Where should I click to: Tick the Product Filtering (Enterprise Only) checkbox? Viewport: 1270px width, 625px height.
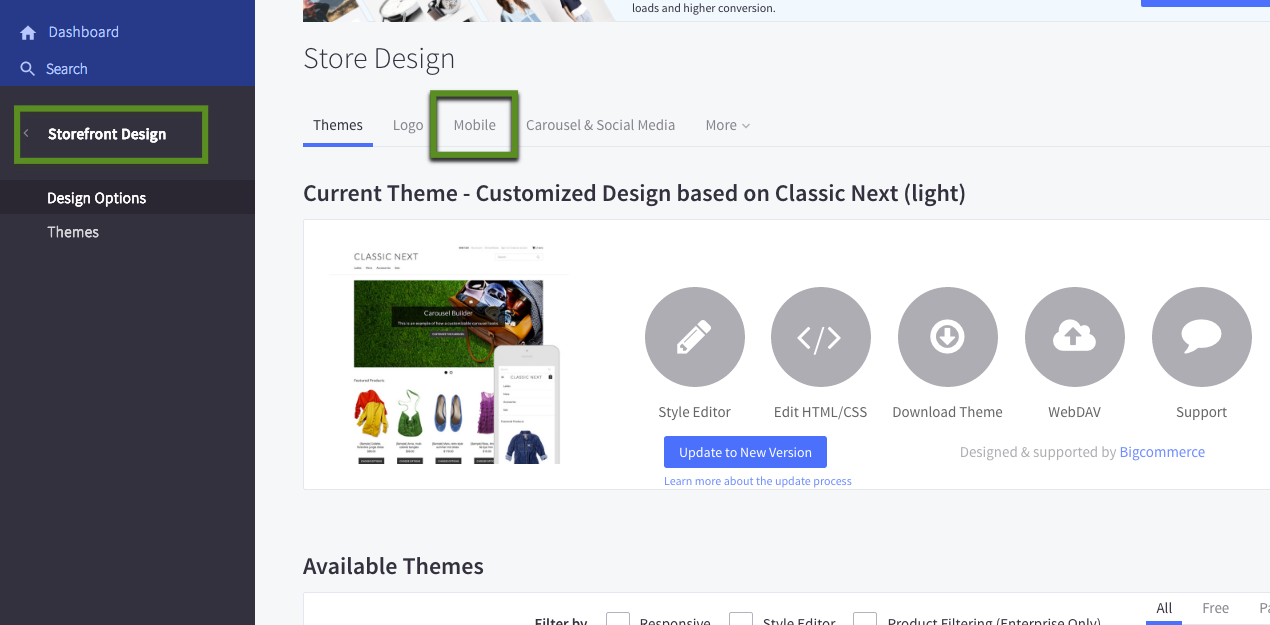pos(864,619)
